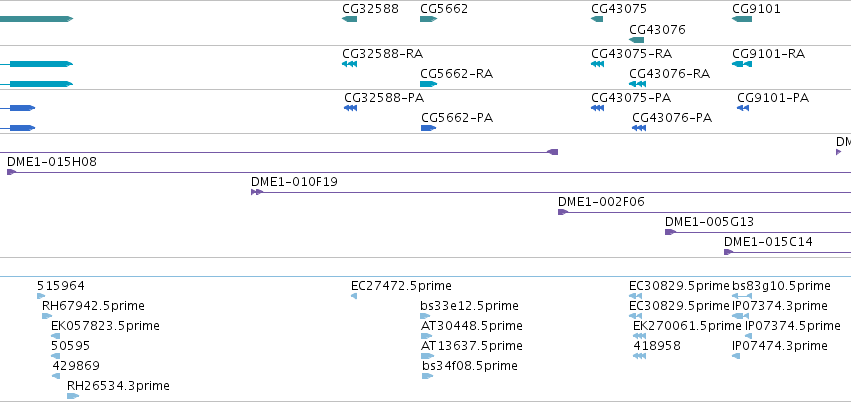Select the DME1-010F19 clone start arrow
This screenshot has width=851, height=402.
[x=257, y=192]
